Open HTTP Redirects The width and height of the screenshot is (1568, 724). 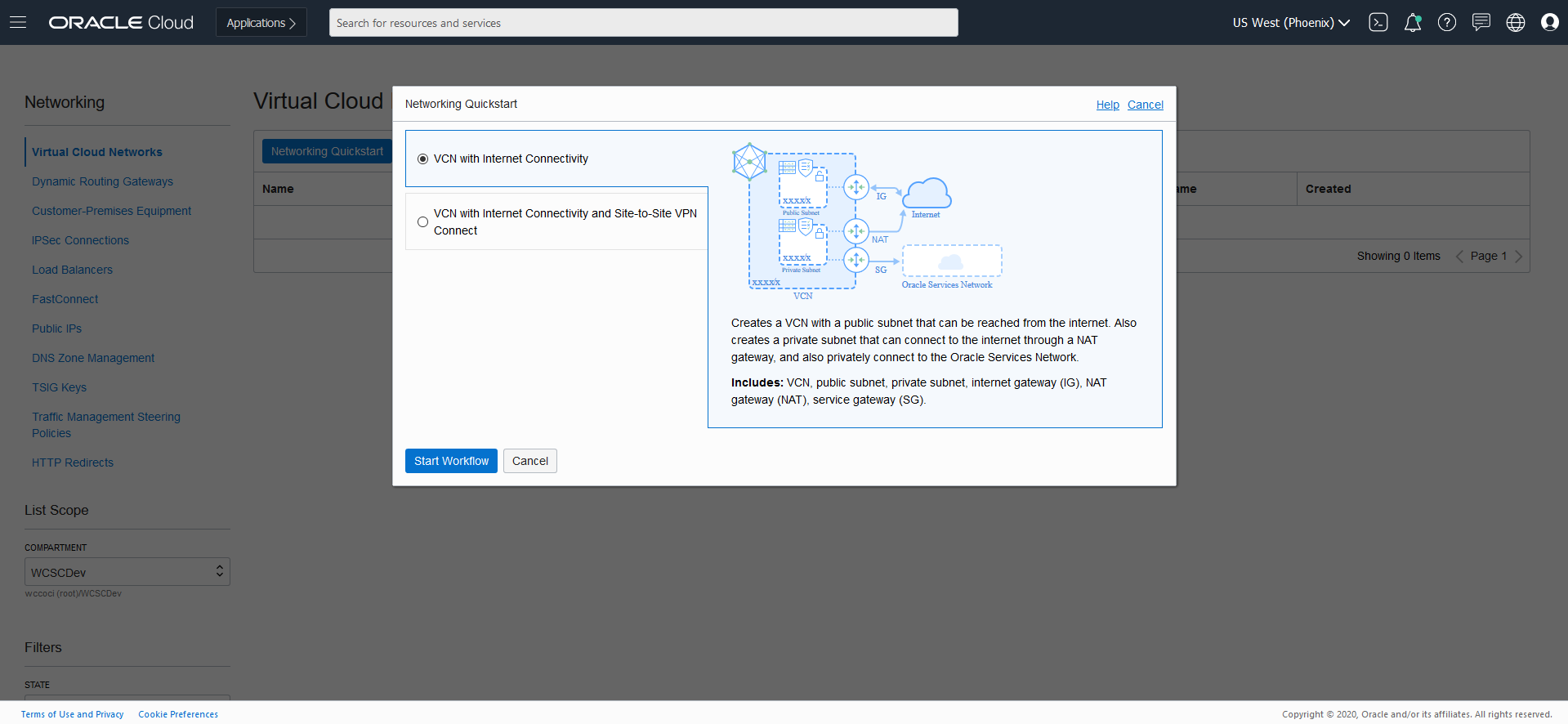(x=73, y=463)
